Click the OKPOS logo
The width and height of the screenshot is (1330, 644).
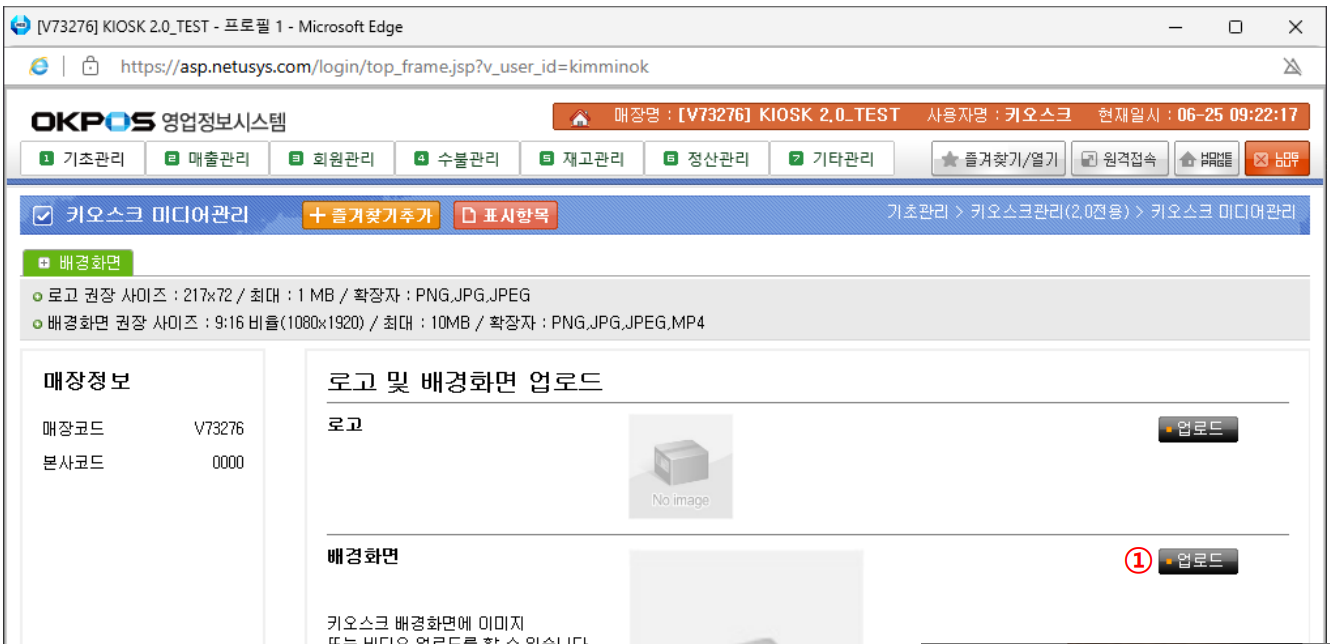click(93, 122)
